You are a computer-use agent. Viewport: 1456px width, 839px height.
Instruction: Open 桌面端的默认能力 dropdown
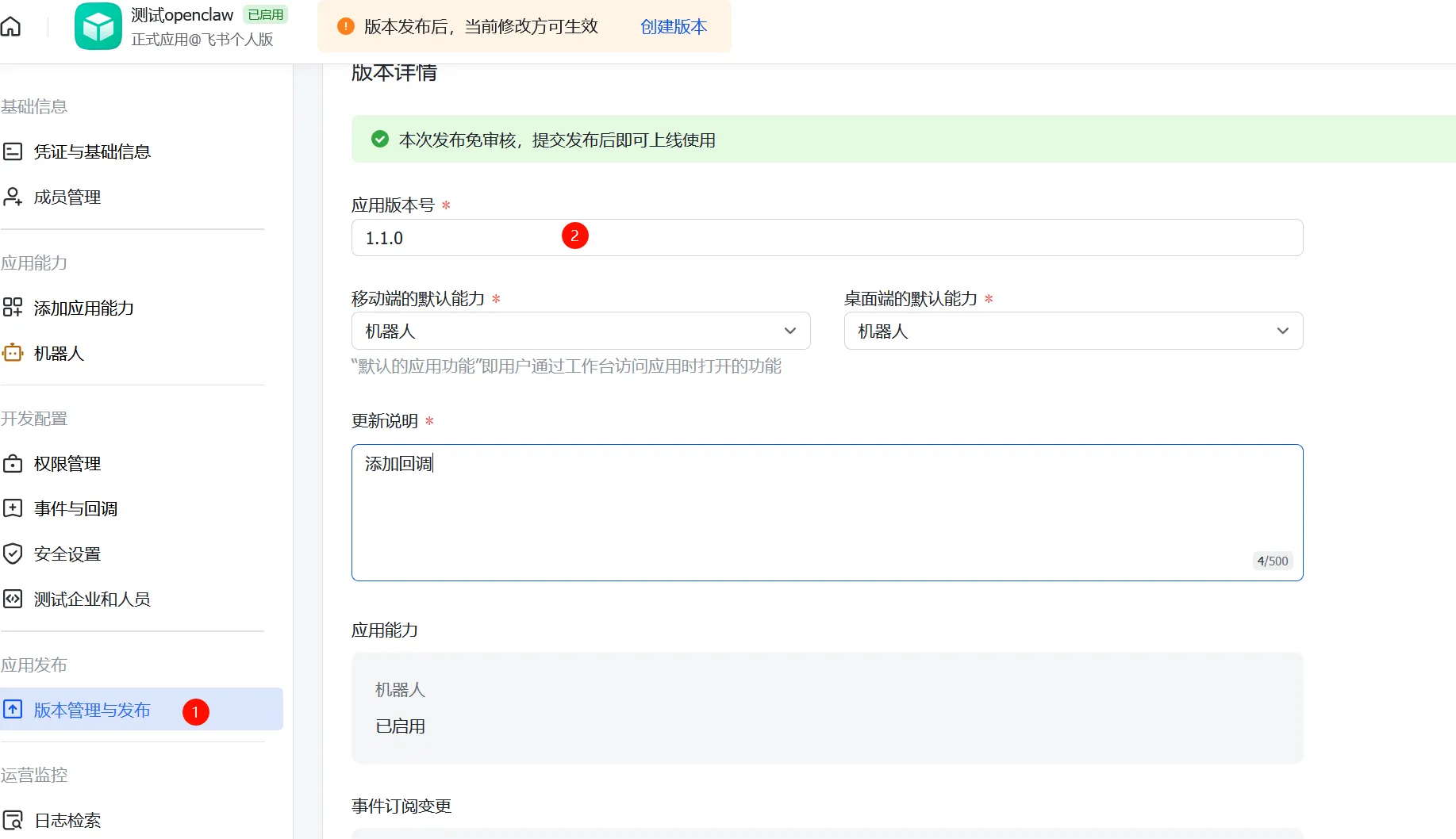(1074, 331)
